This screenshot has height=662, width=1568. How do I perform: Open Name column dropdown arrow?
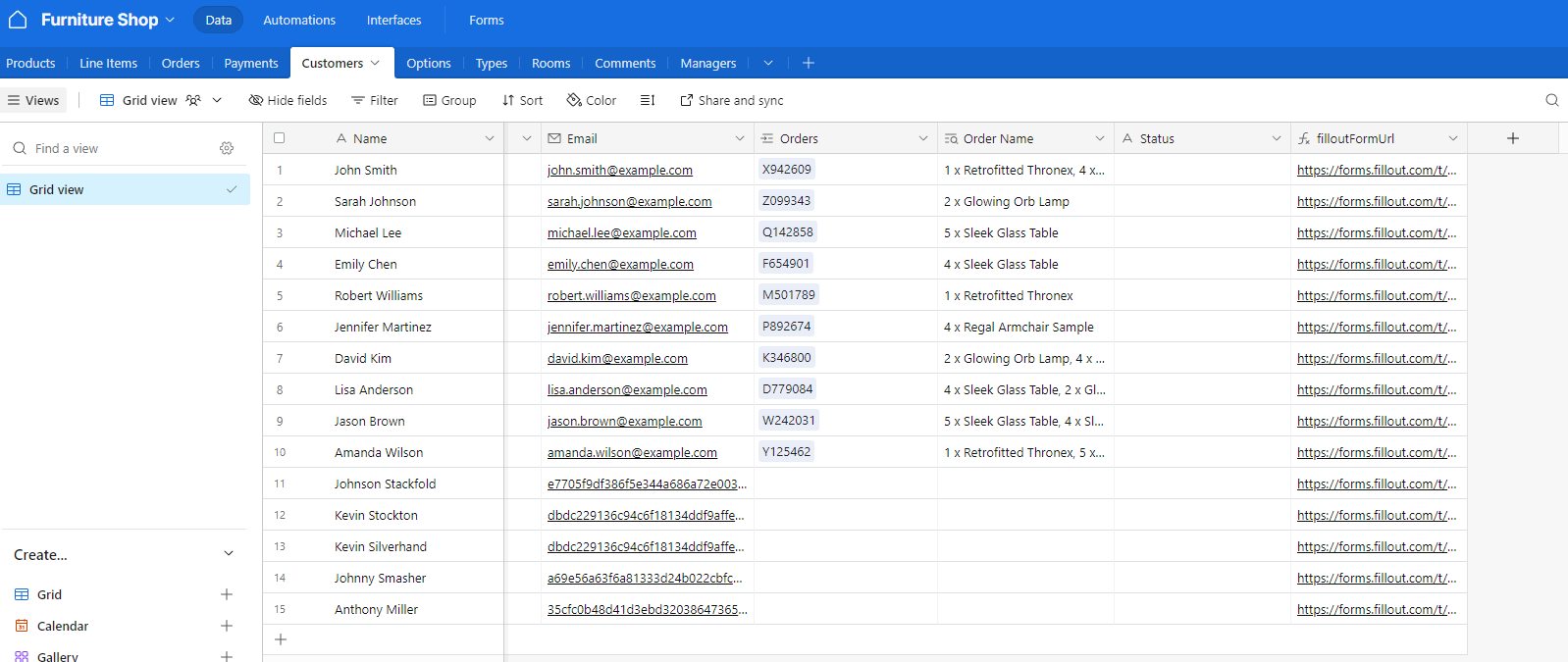coord(490,138)
